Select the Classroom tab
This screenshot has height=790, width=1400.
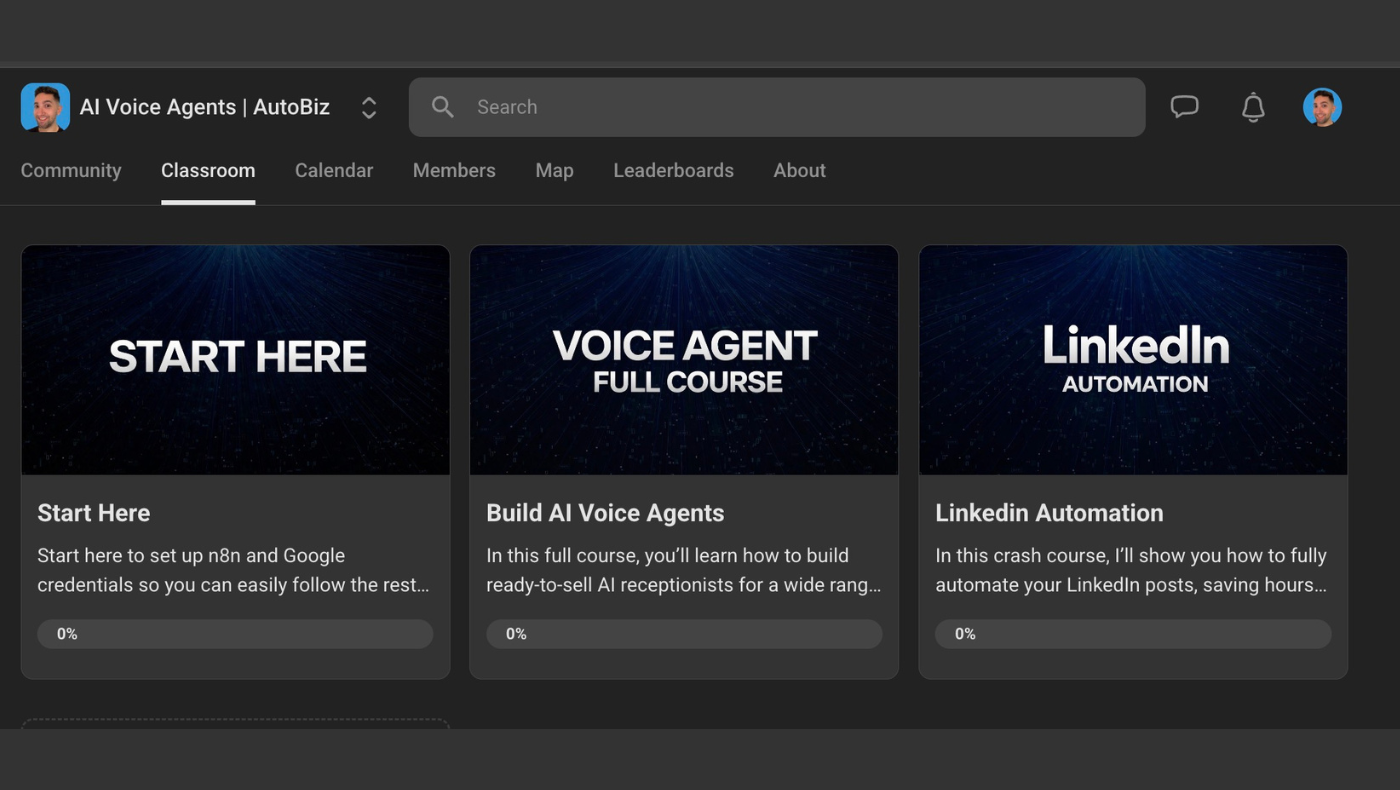click(x=208, y=171)
